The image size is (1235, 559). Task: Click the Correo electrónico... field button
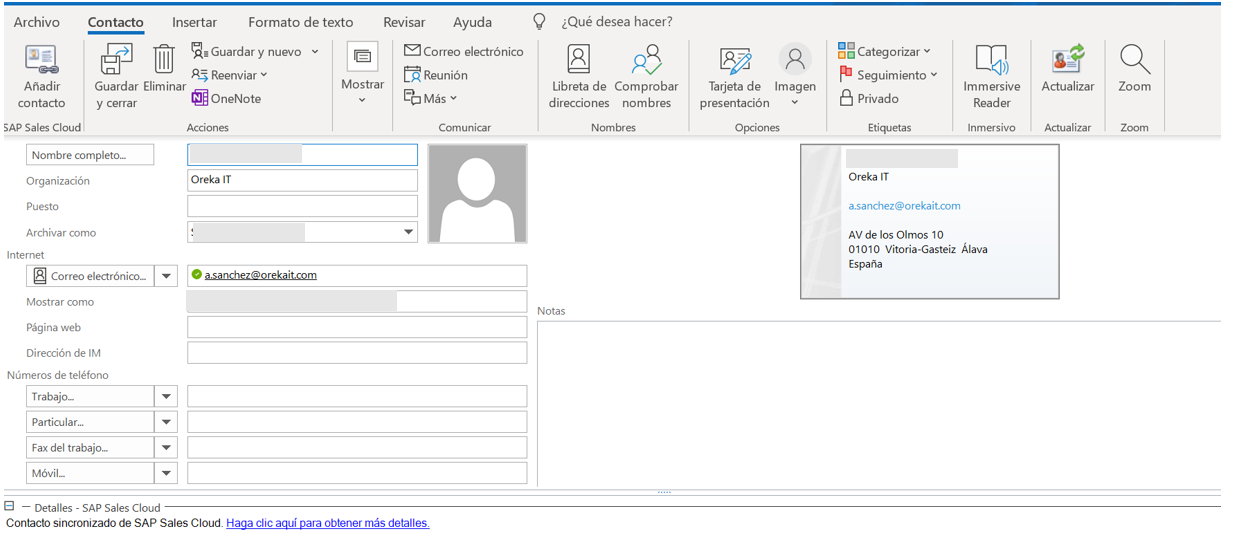pos(90,276)
